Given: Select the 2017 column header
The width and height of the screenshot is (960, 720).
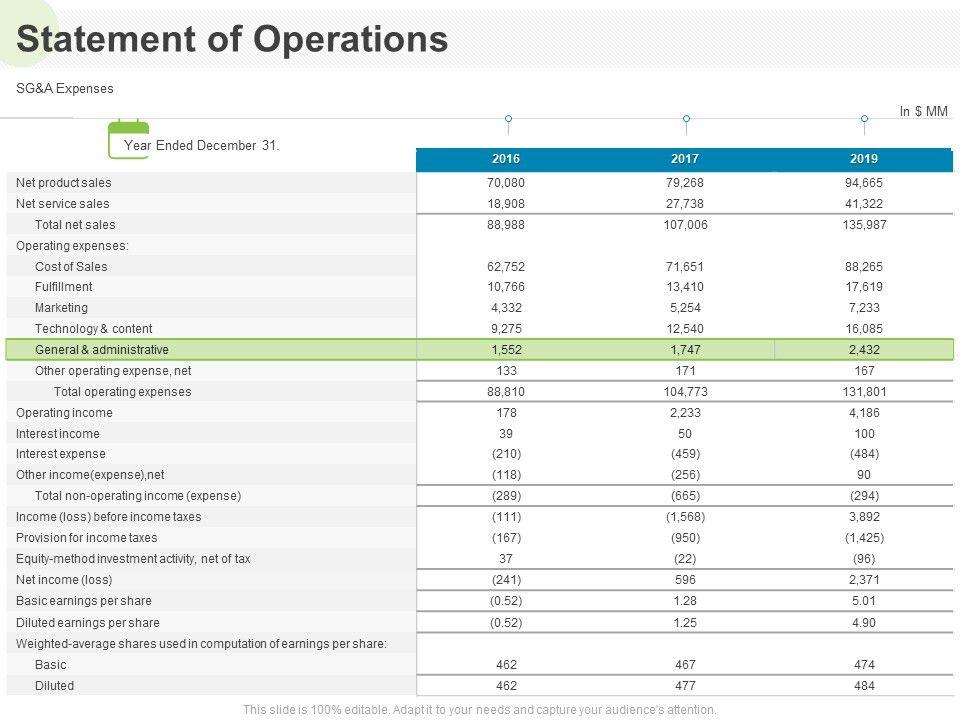Looking at the screenshot, I should 685,160.
